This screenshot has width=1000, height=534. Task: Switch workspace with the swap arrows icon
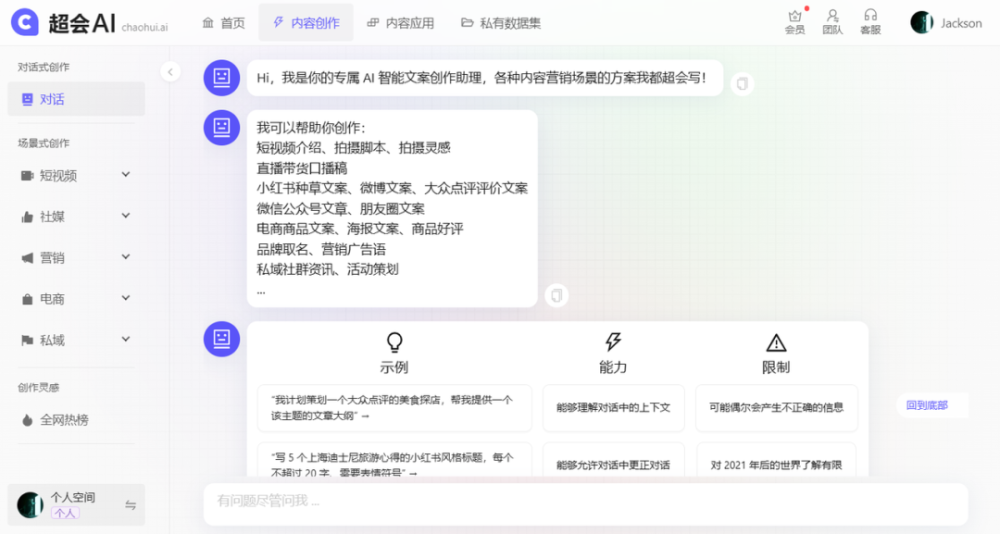[130, 505]
